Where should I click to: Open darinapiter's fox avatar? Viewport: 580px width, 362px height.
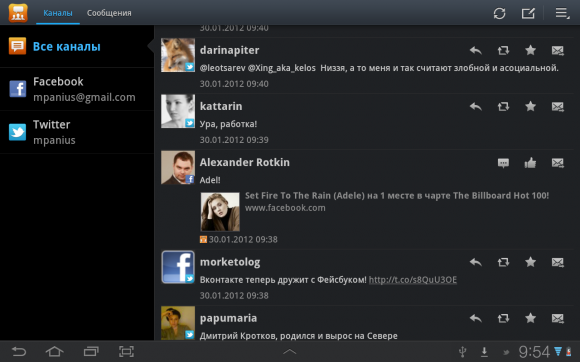[x=178, y=55]
